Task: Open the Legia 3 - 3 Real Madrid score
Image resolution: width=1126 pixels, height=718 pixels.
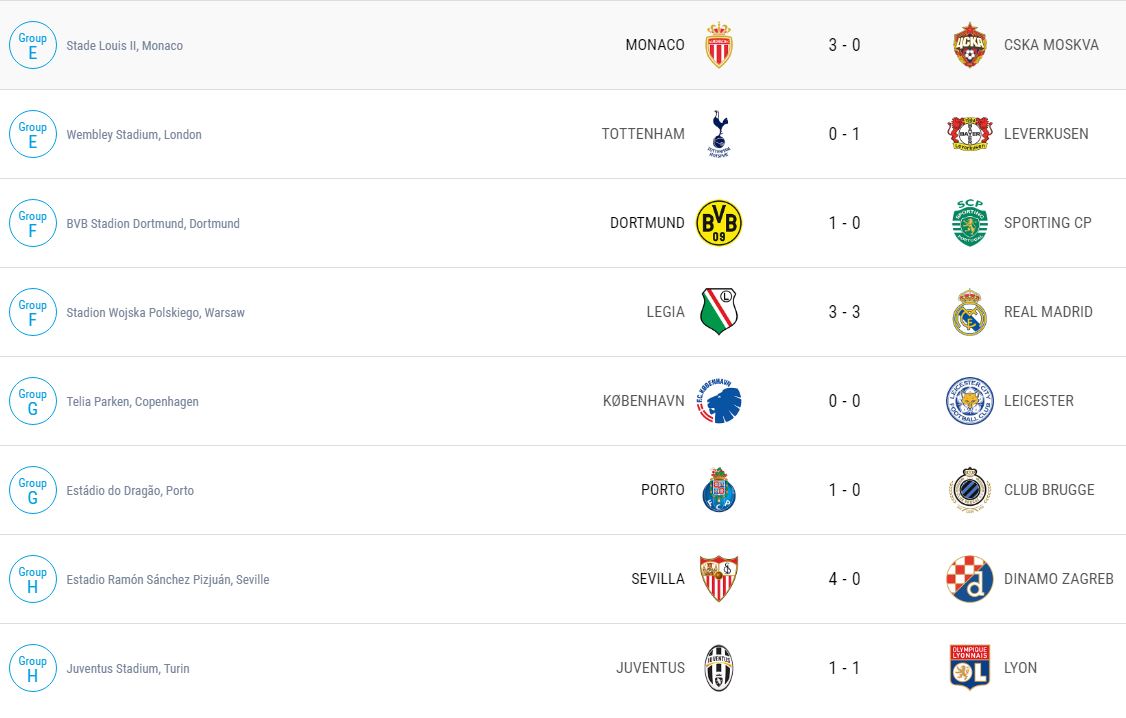Action: click(x=844, y=312)
